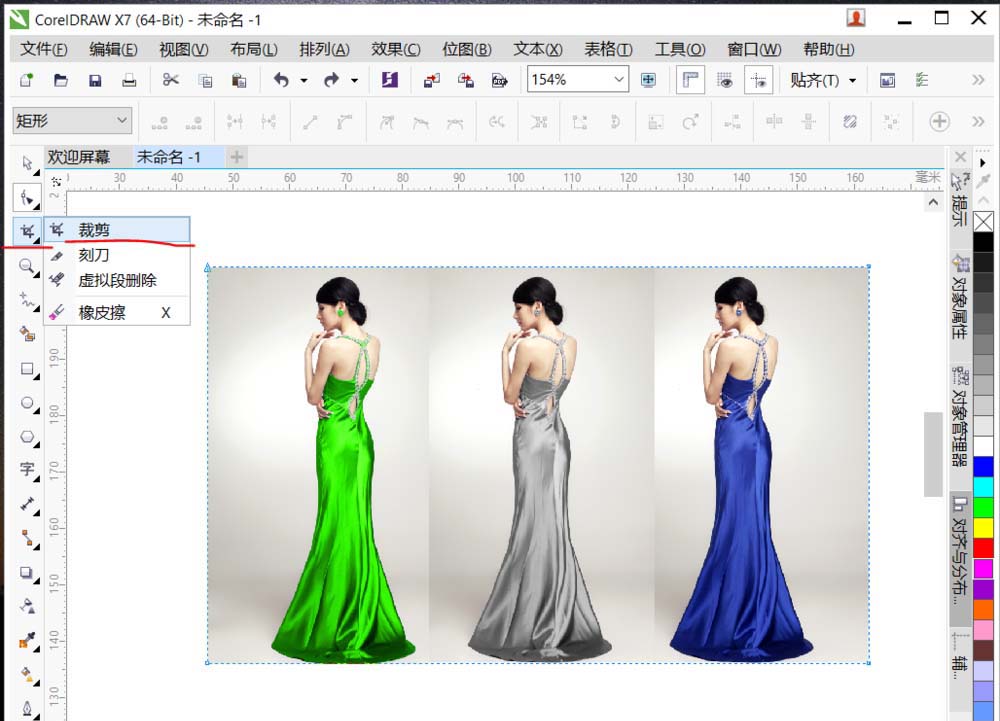Viewport: 1000px width, 721px height.
Task: Pick the red swatch in color palette
Action: coord(984,548)
